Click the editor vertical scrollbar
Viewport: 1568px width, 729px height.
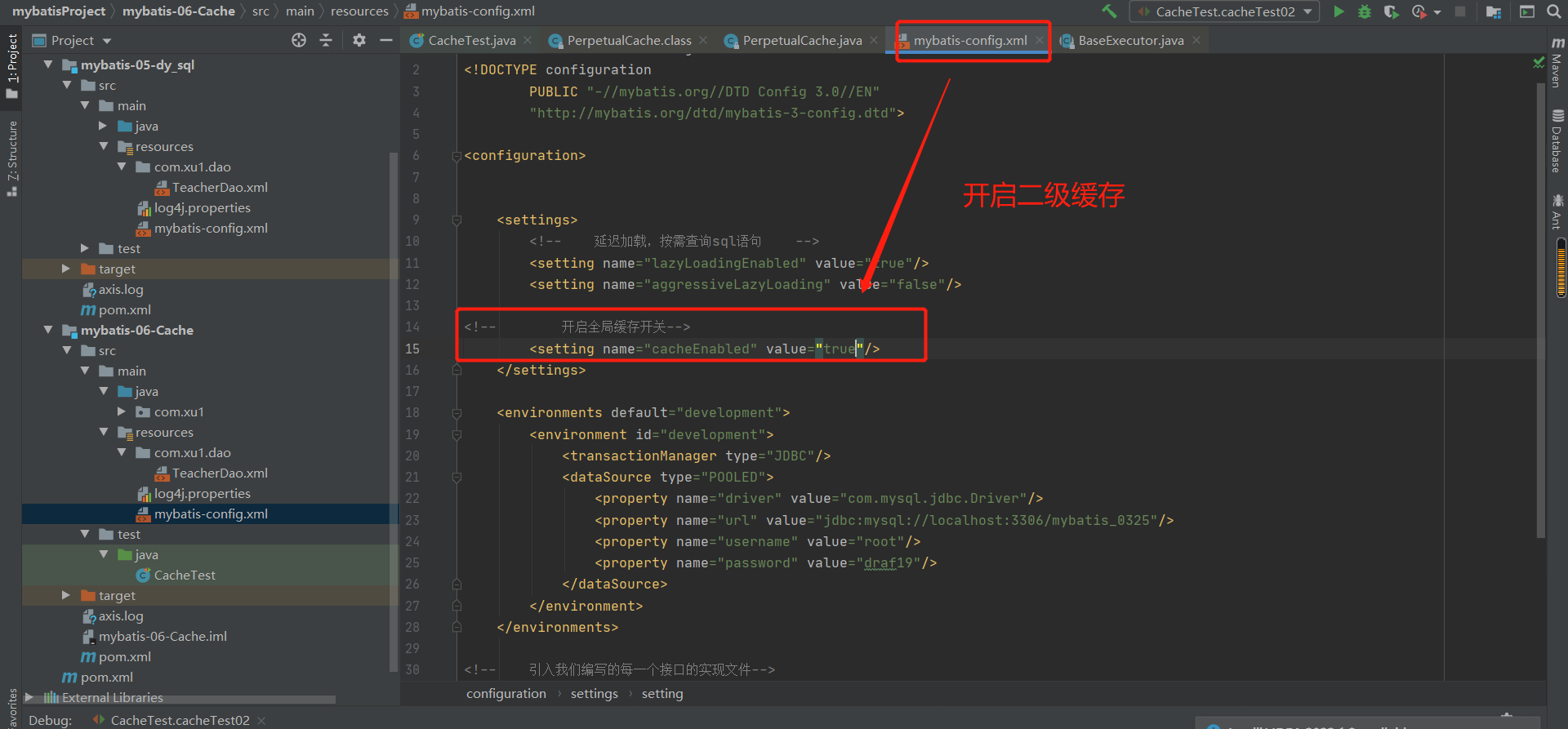[x=1540, y=310]
